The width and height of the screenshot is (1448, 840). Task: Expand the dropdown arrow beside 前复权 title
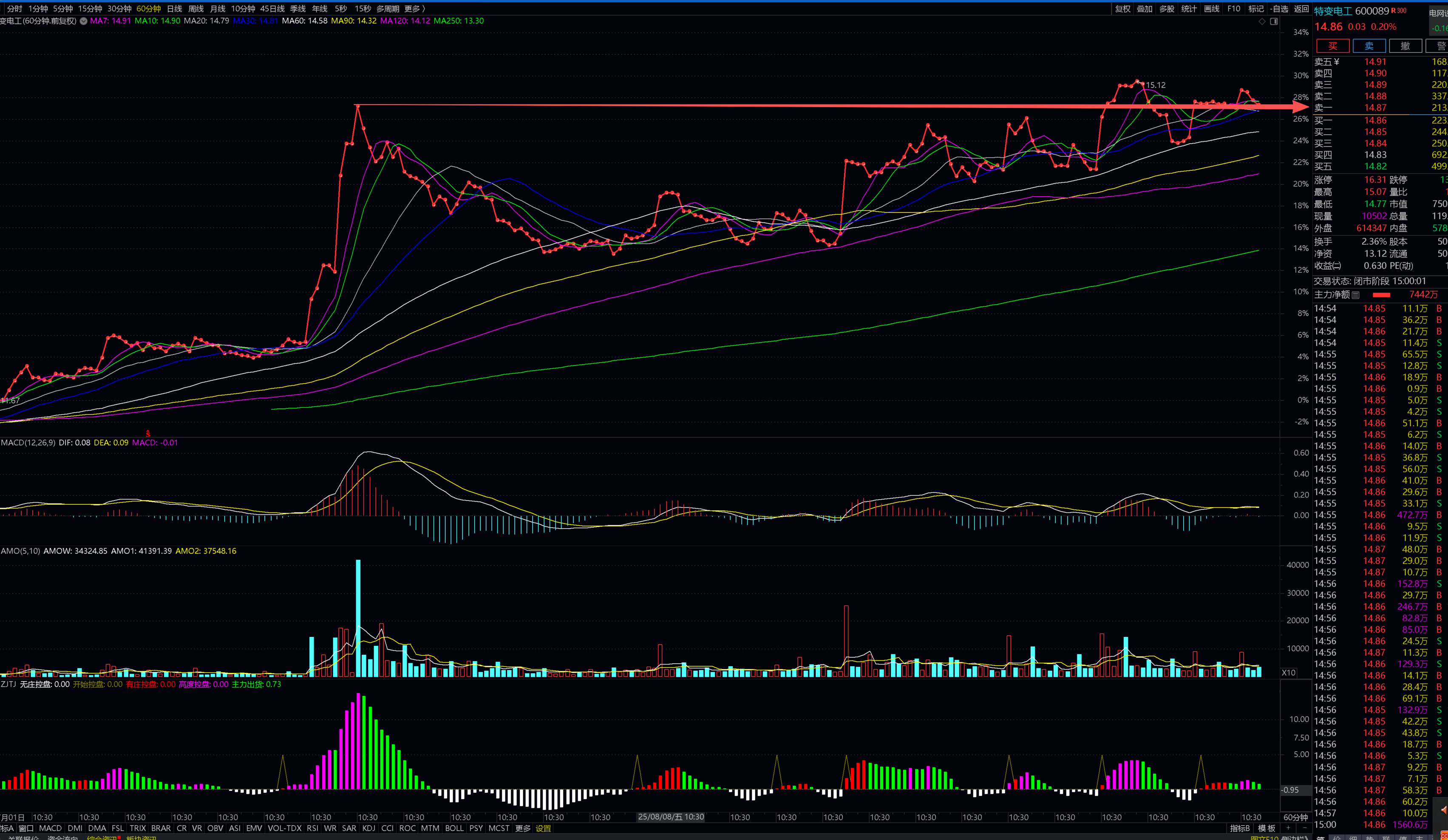coord(84,21)
